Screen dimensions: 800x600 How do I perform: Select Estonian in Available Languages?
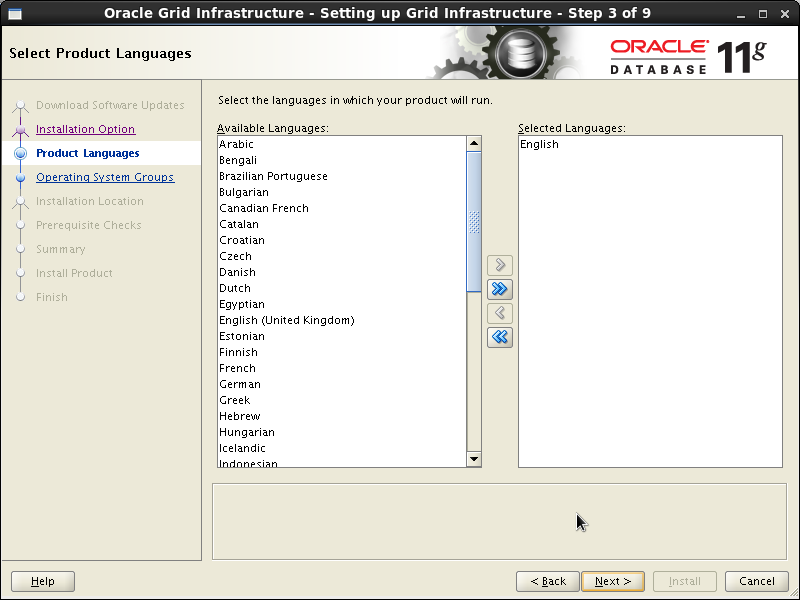tap(341, 336)
